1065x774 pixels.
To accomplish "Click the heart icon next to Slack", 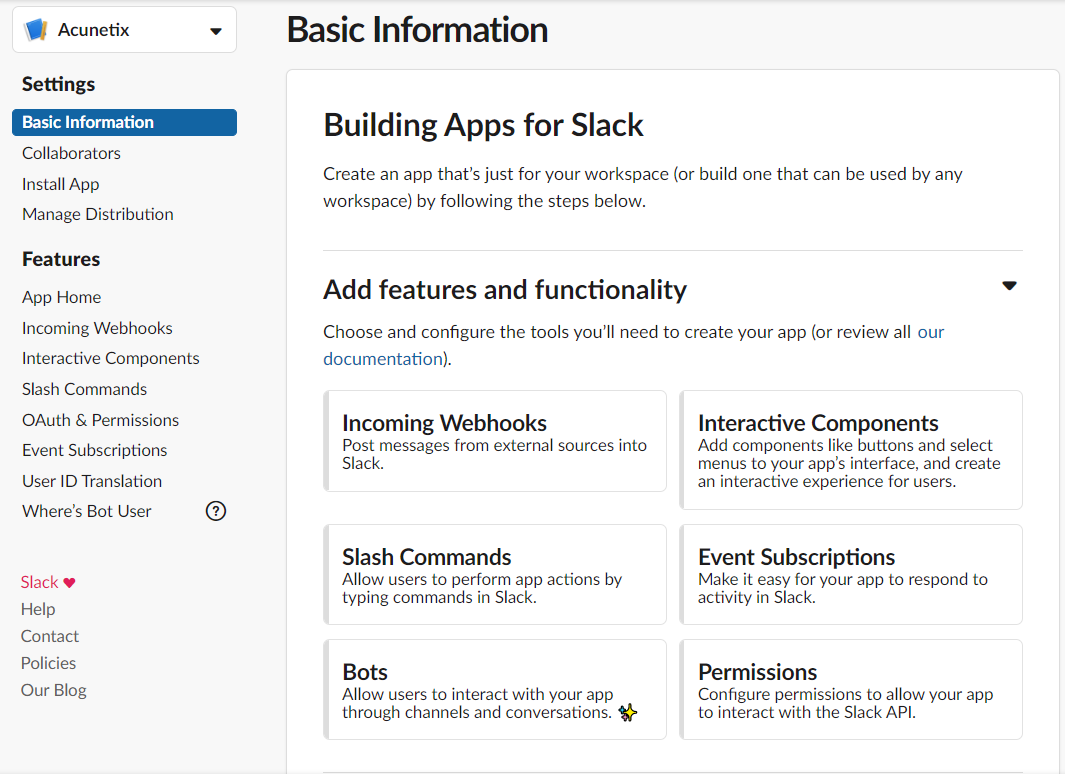I will (69, 583).
